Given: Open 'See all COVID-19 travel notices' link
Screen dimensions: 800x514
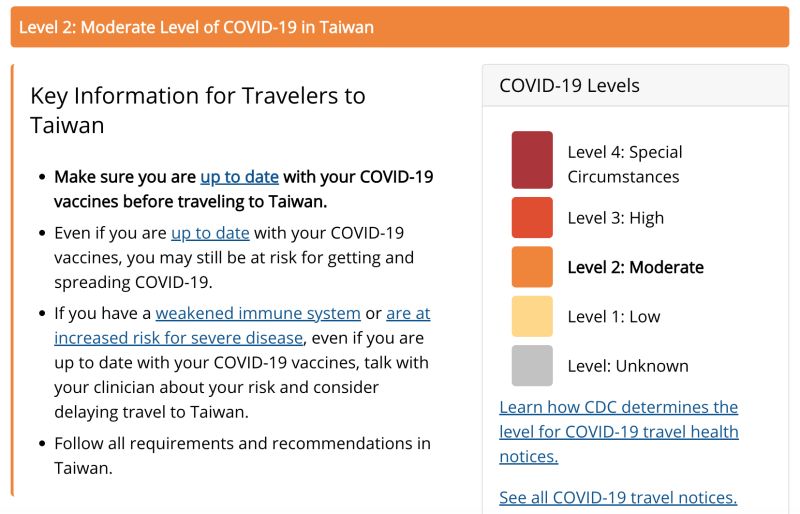Looking at the screenshot, I should point(618,497).
